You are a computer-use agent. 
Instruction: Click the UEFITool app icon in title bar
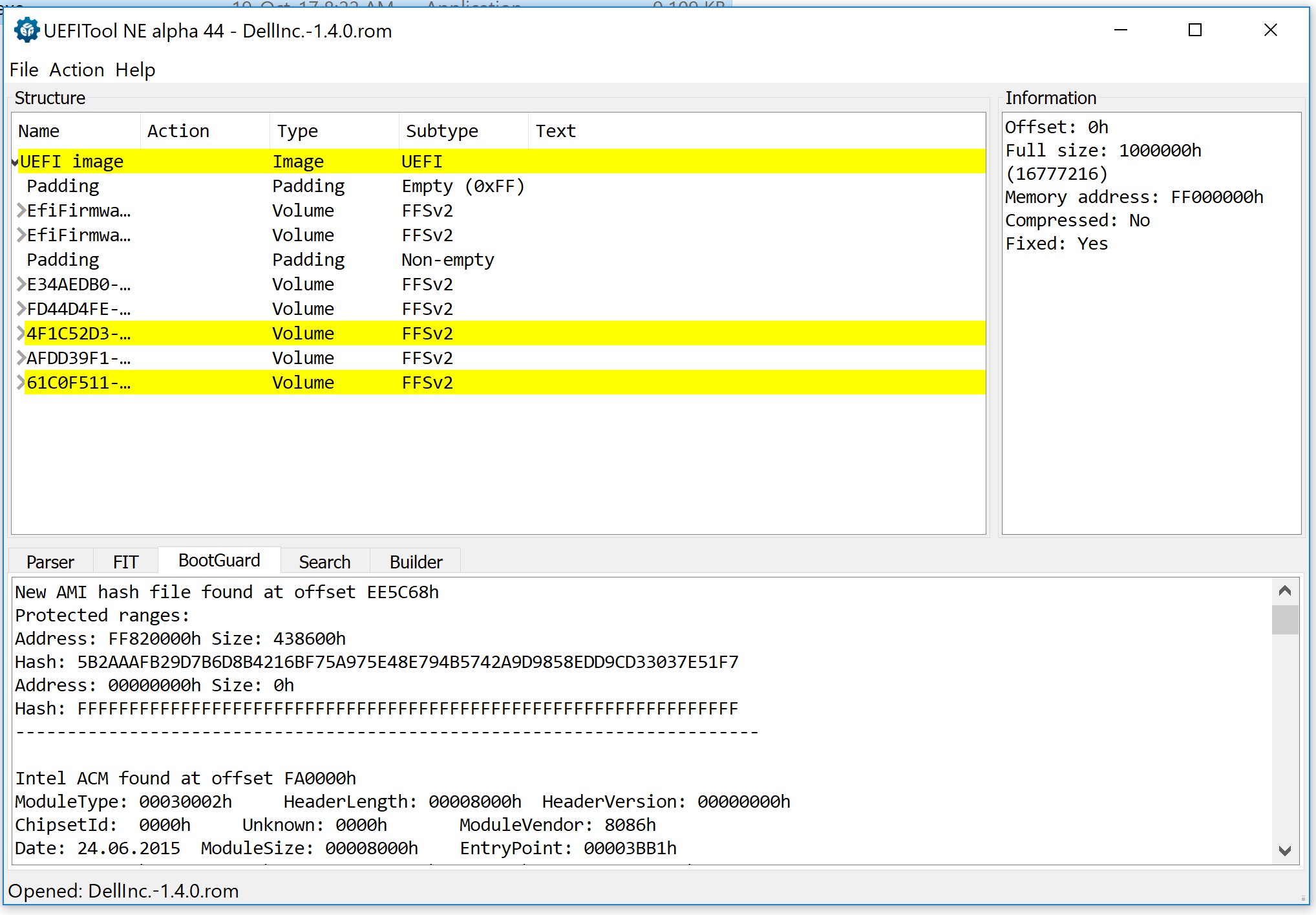click(27, 30)
